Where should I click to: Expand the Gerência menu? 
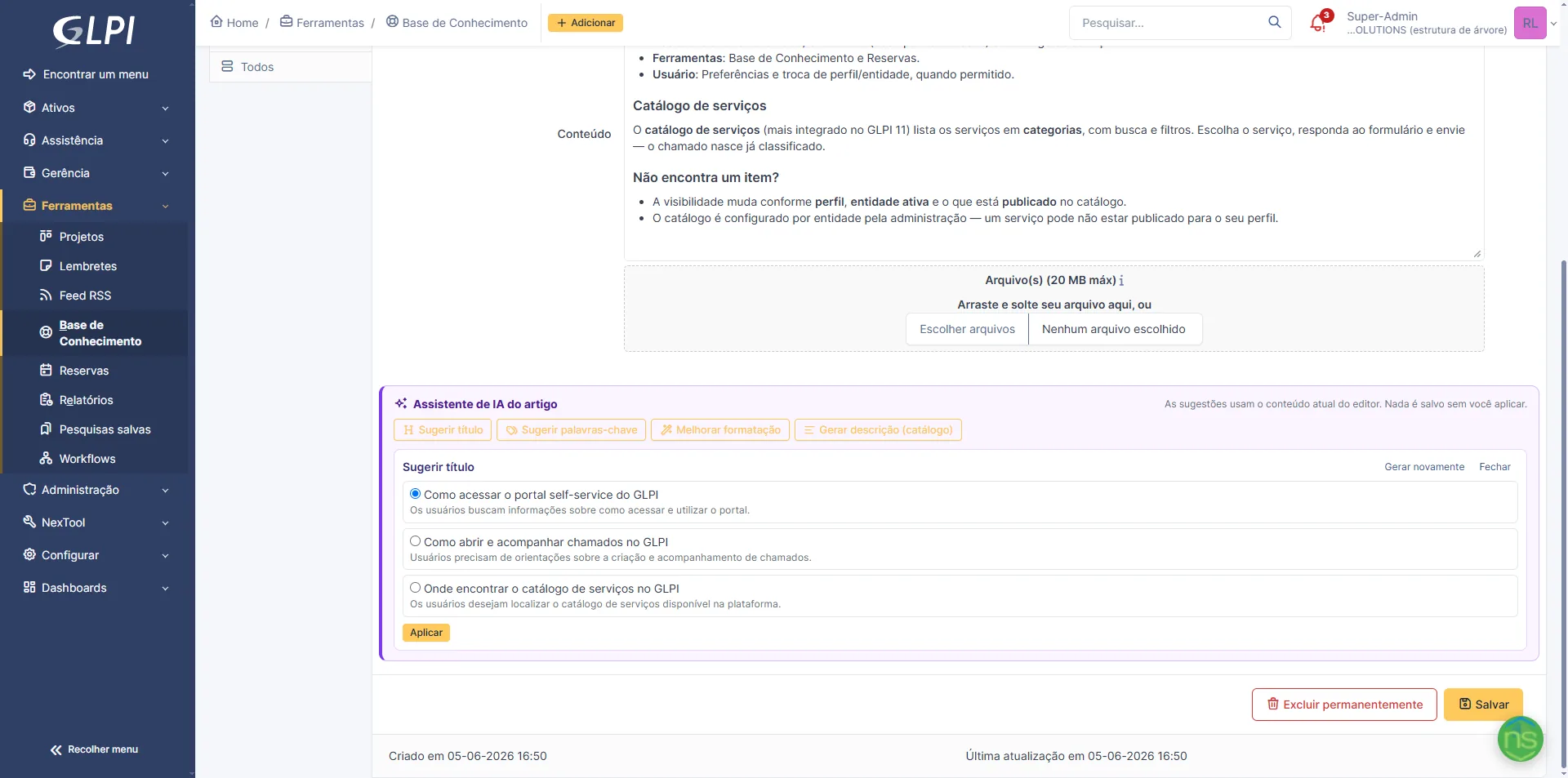[97, 173]
